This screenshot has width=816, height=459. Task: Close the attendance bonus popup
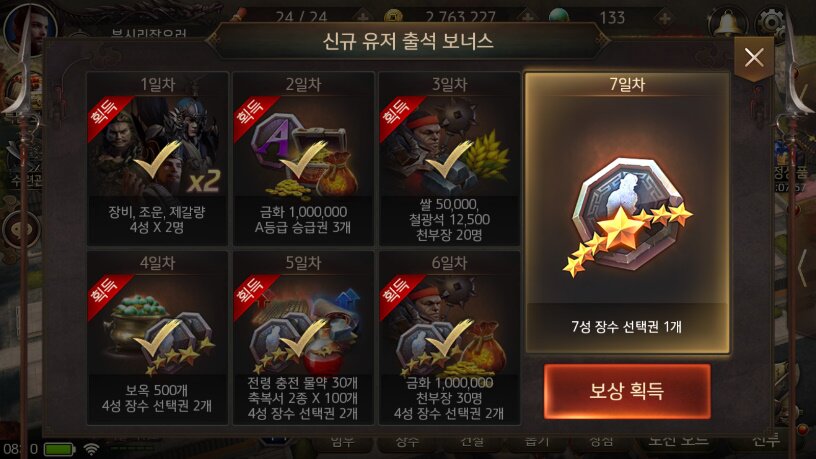[x=754, y=57]
